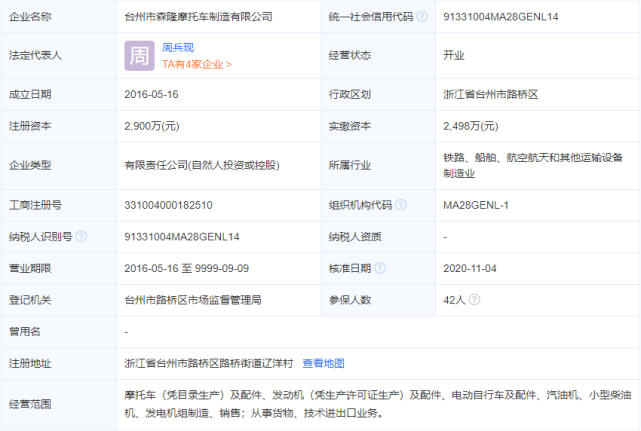Select business term 2016-05-16 至 9999-09-09
The height and width of the screenshot is (431, 641).
tap(186, 268)
